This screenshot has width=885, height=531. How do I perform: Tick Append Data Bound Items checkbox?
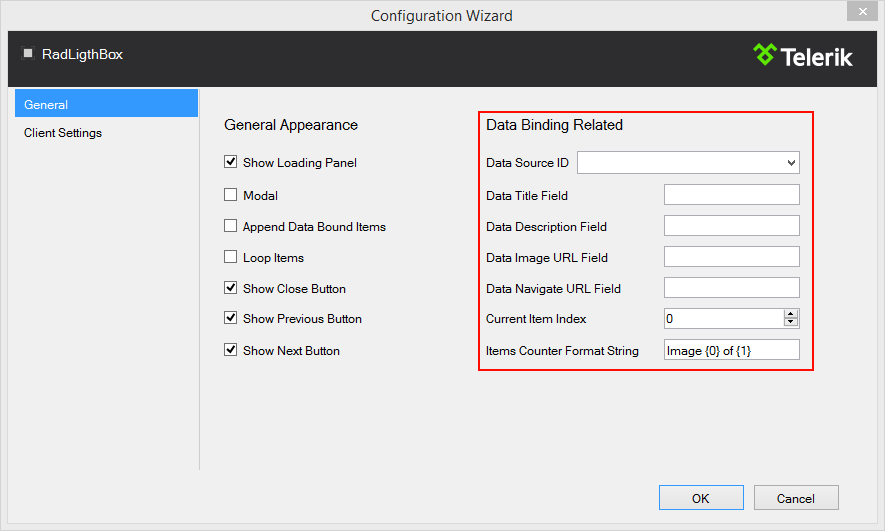point(230,226)
